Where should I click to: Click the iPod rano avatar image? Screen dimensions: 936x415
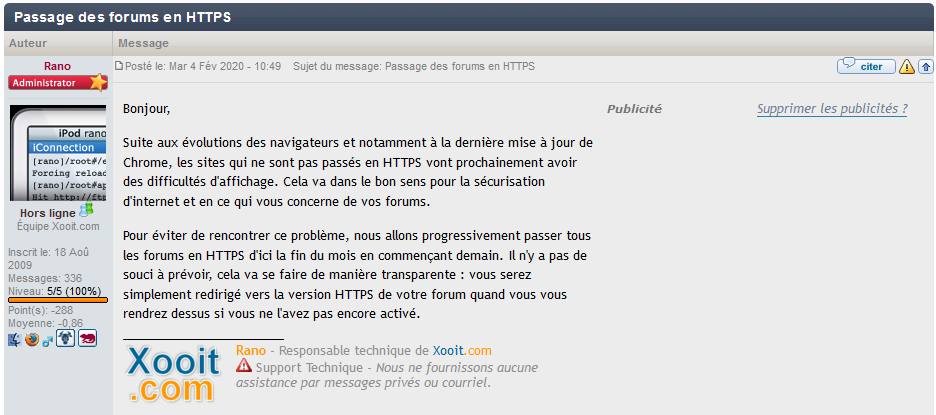(x=58, y=153)
